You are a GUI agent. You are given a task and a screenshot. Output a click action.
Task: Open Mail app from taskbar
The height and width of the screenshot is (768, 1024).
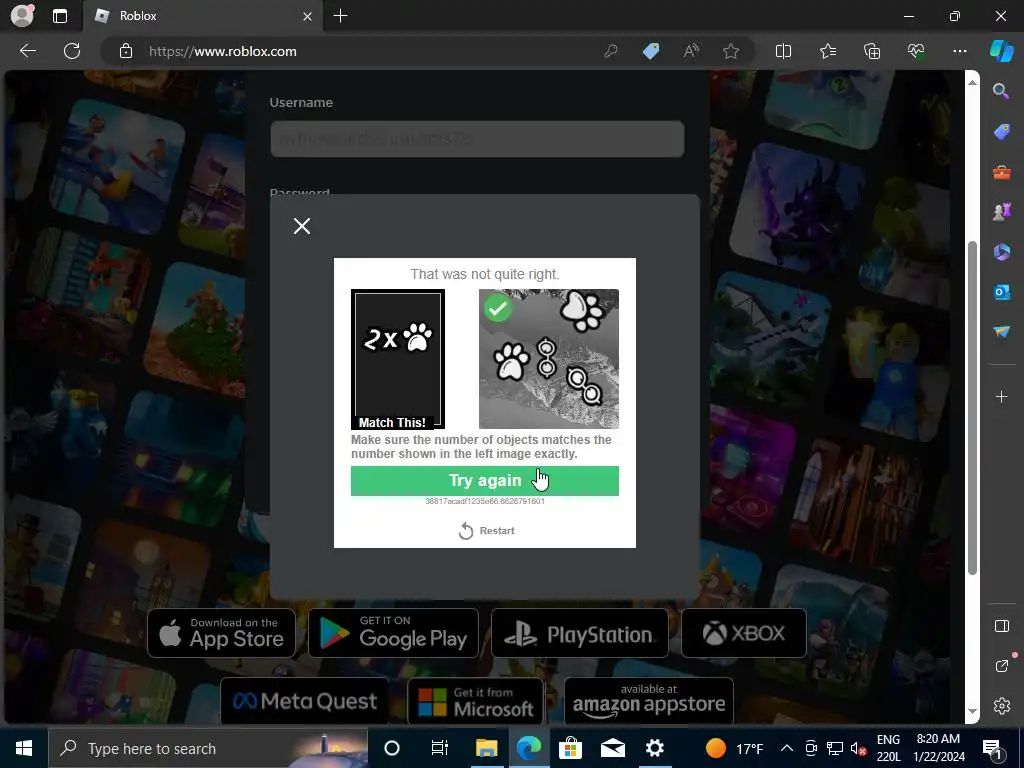coord(613,748)
